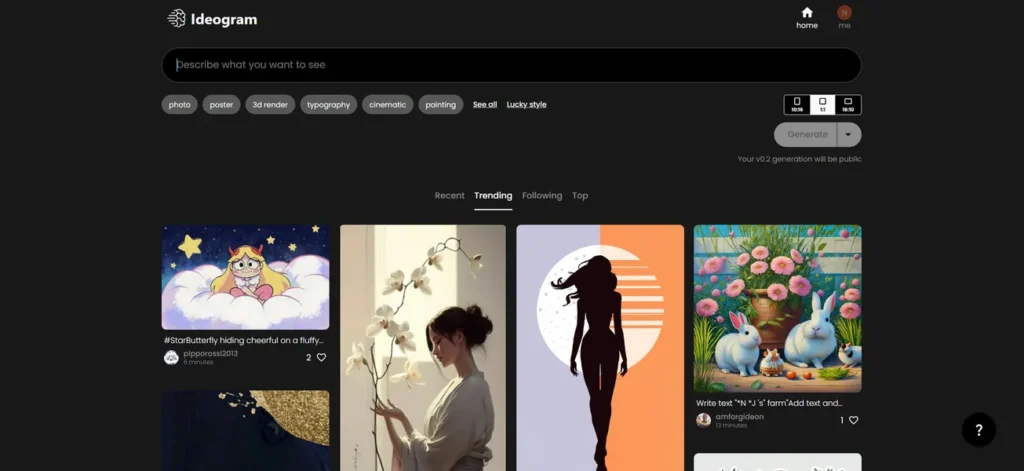The height and width of the screenshot is (471, 1024).
Task: Select the 16:10 landscape aspect ratio
Action: [x=848, y=104]
